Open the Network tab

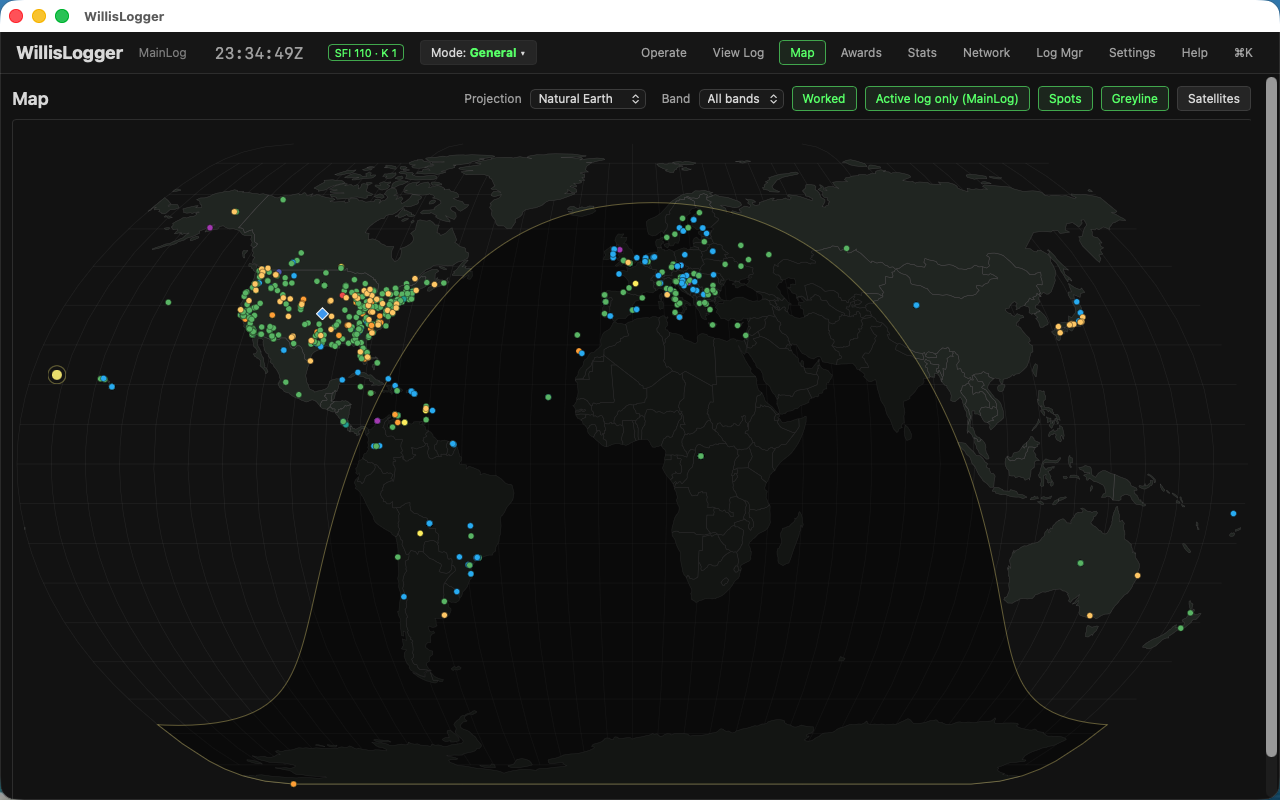pyautogui.click(x=986, y=53)
